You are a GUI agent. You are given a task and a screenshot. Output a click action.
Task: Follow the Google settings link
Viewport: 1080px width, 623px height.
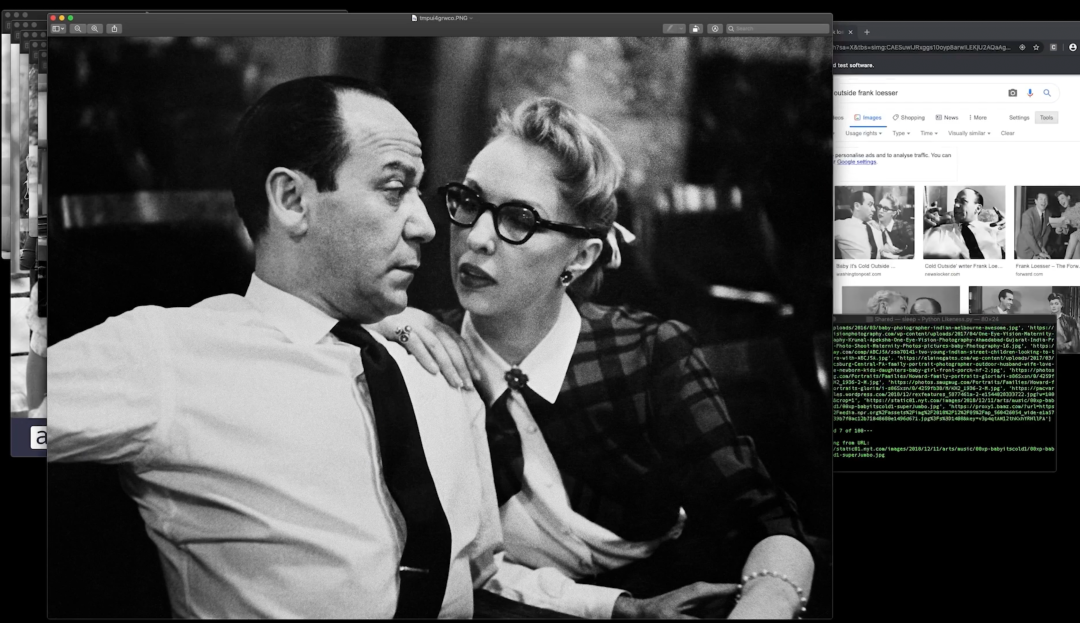[856, 162]
